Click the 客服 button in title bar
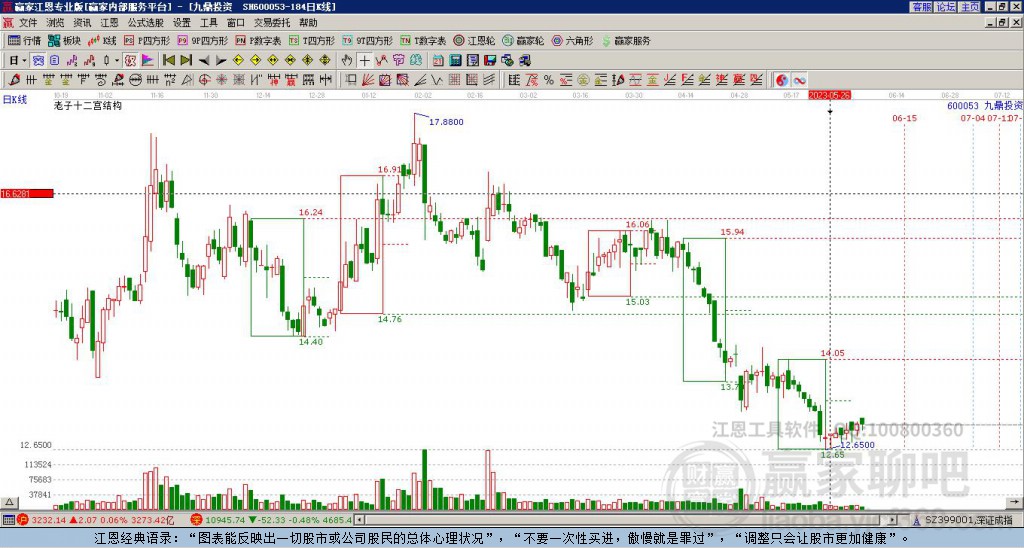 click(x=921, y=7)
